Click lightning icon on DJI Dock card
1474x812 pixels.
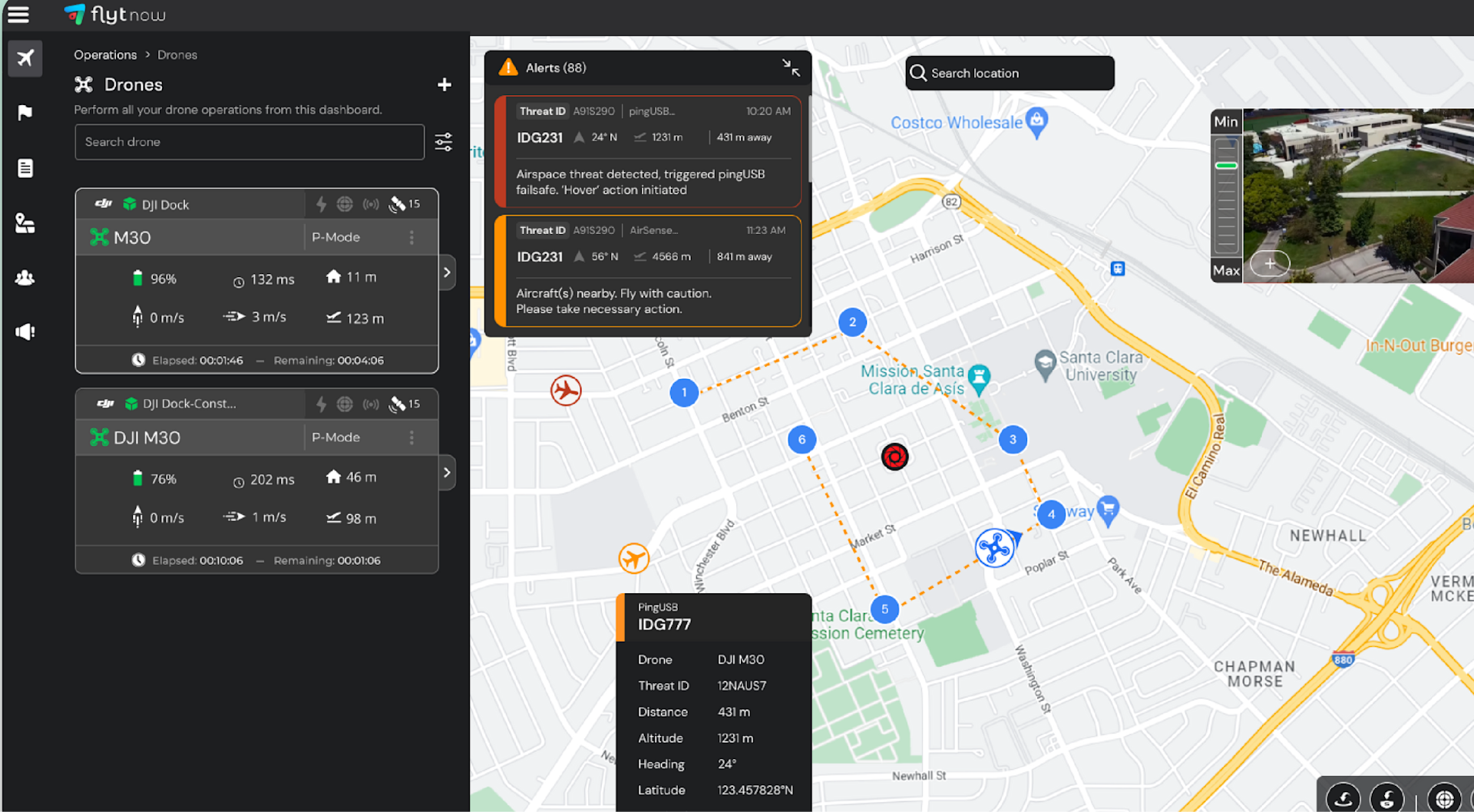click(x=322, y=204)
